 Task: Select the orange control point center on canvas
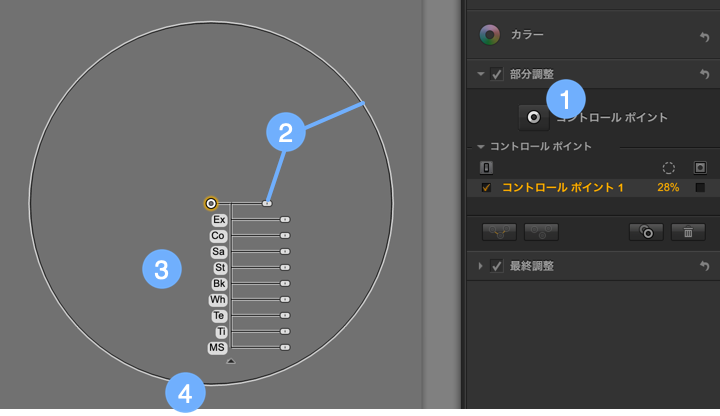coord(211,203)
